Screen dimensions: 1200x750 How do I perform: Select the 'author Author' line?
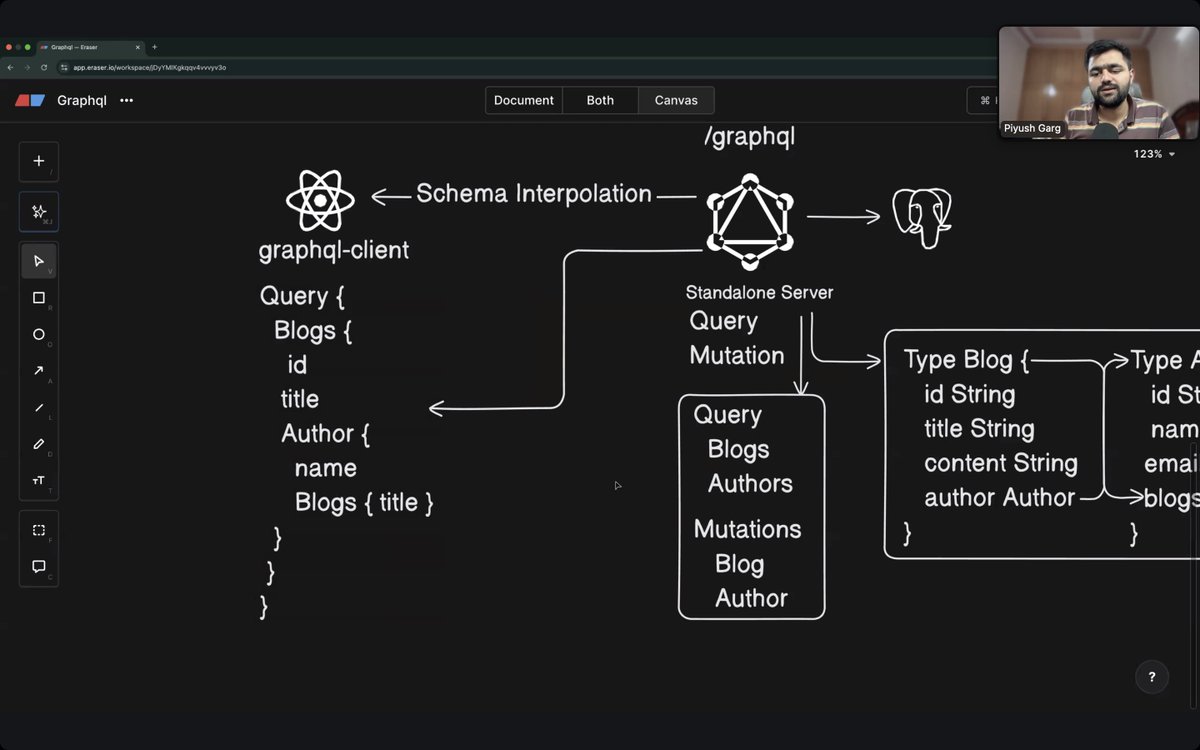click(x=999, y=498)
